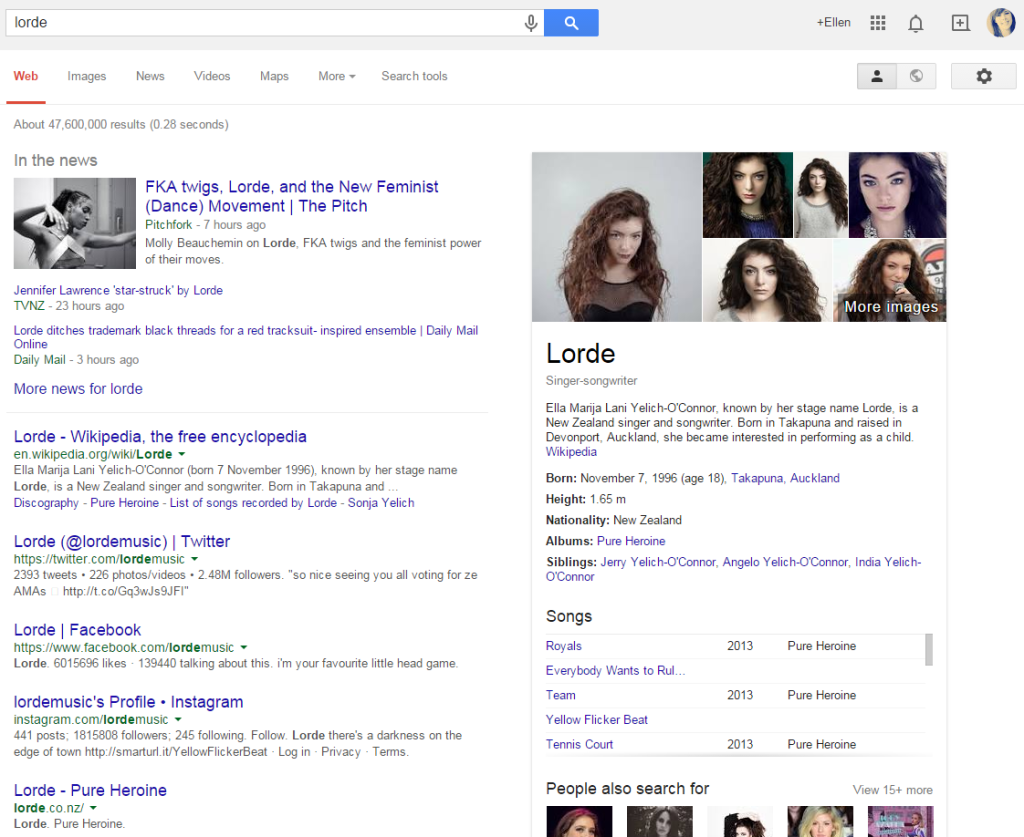The width and height of the screenshot is (1024, 837).
Task: Click More news for lorde
Action: pos(78,388)
